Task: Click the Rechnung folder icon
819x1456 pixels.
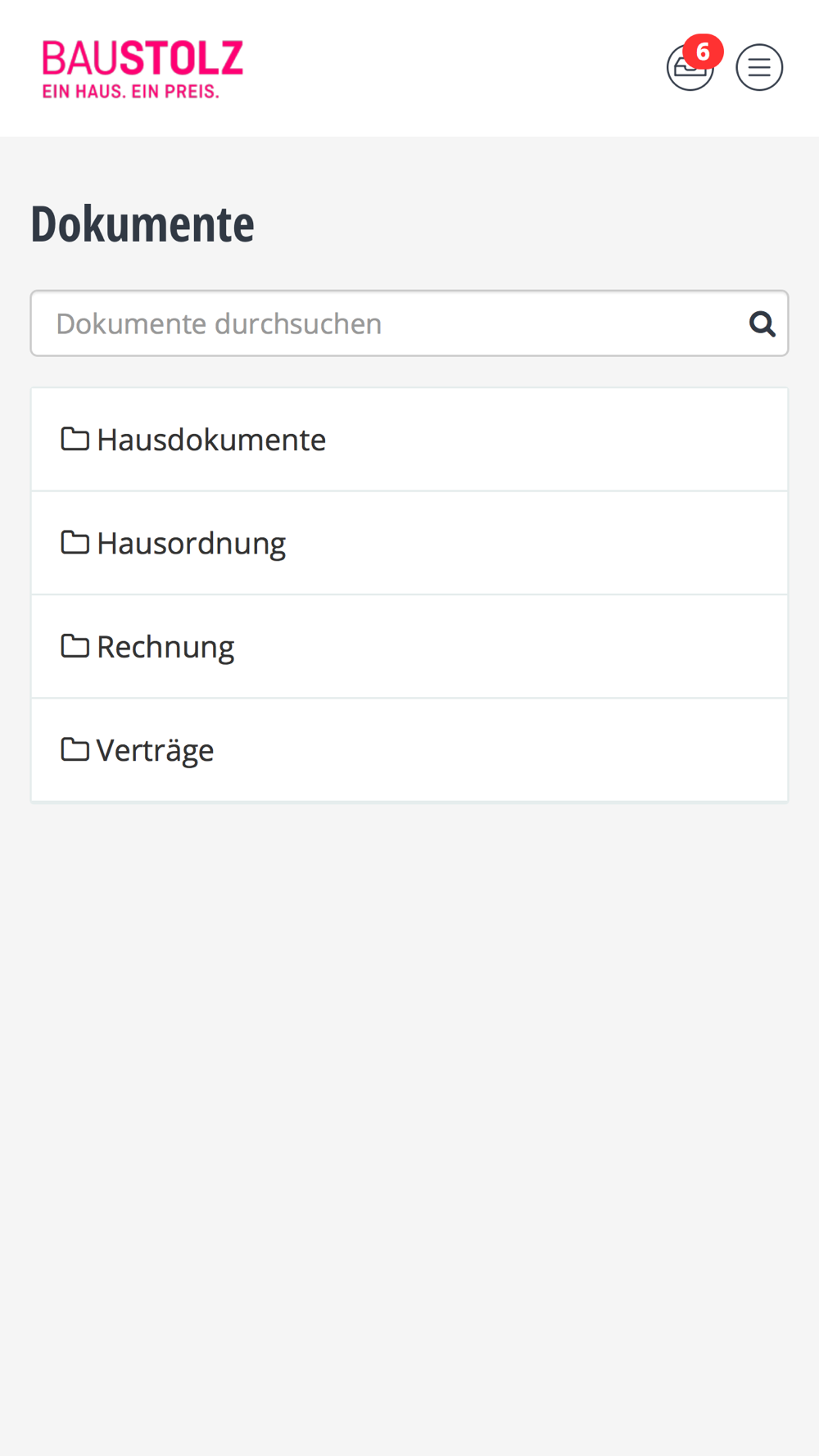Action: click(75, 646)
